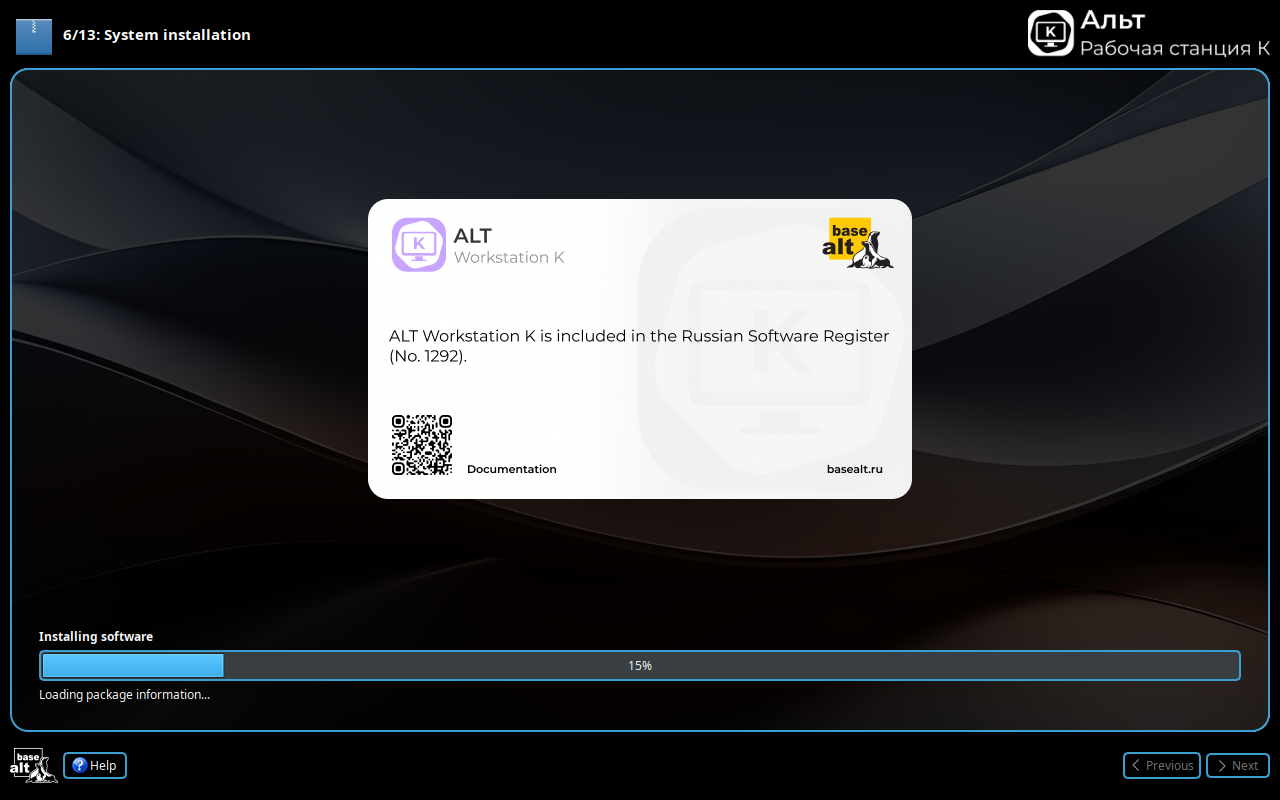Click the 'Installing software' label
The height and width of the screenshot is (800, 1280).
pyautogui.click(x=96, y=637)
